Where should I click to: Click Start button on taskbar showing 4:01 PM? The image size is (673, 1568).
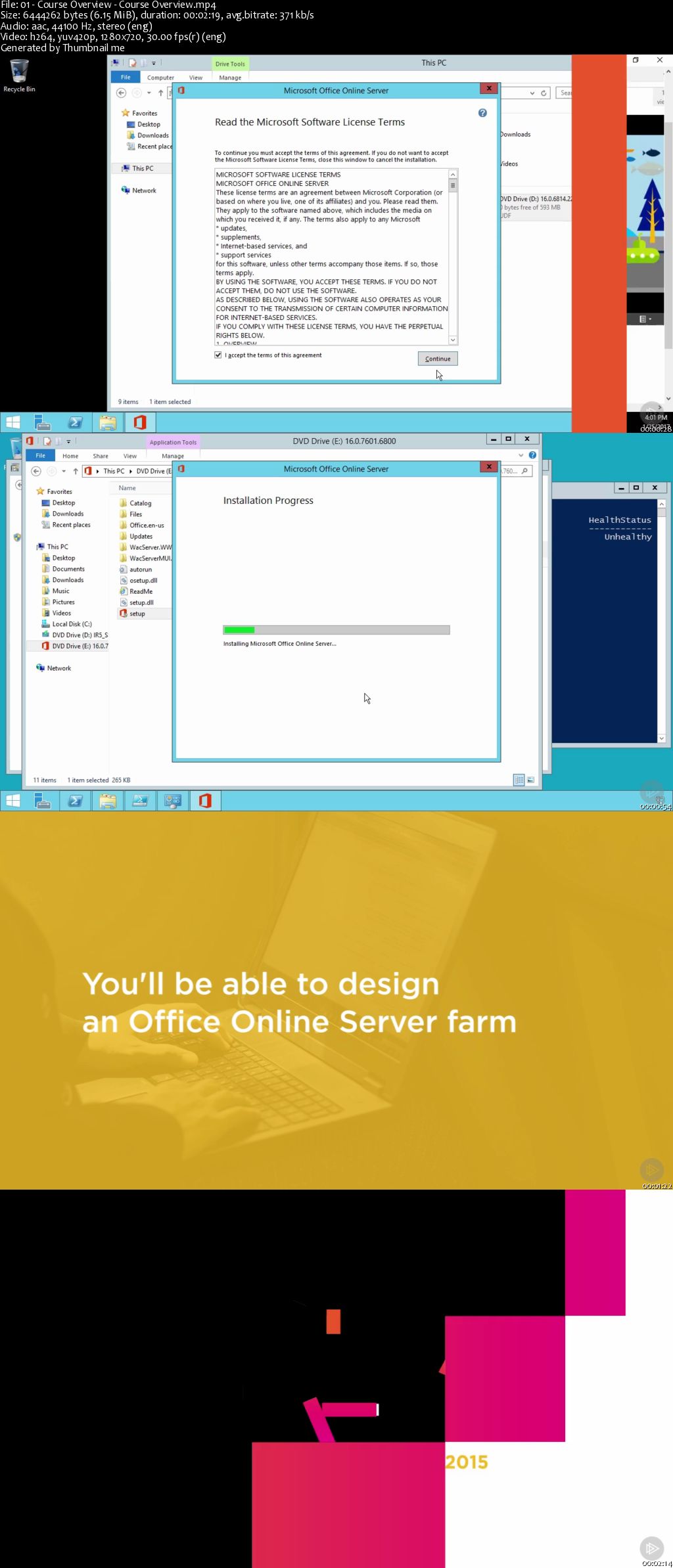pyautogui.click(x=12, y=422)
